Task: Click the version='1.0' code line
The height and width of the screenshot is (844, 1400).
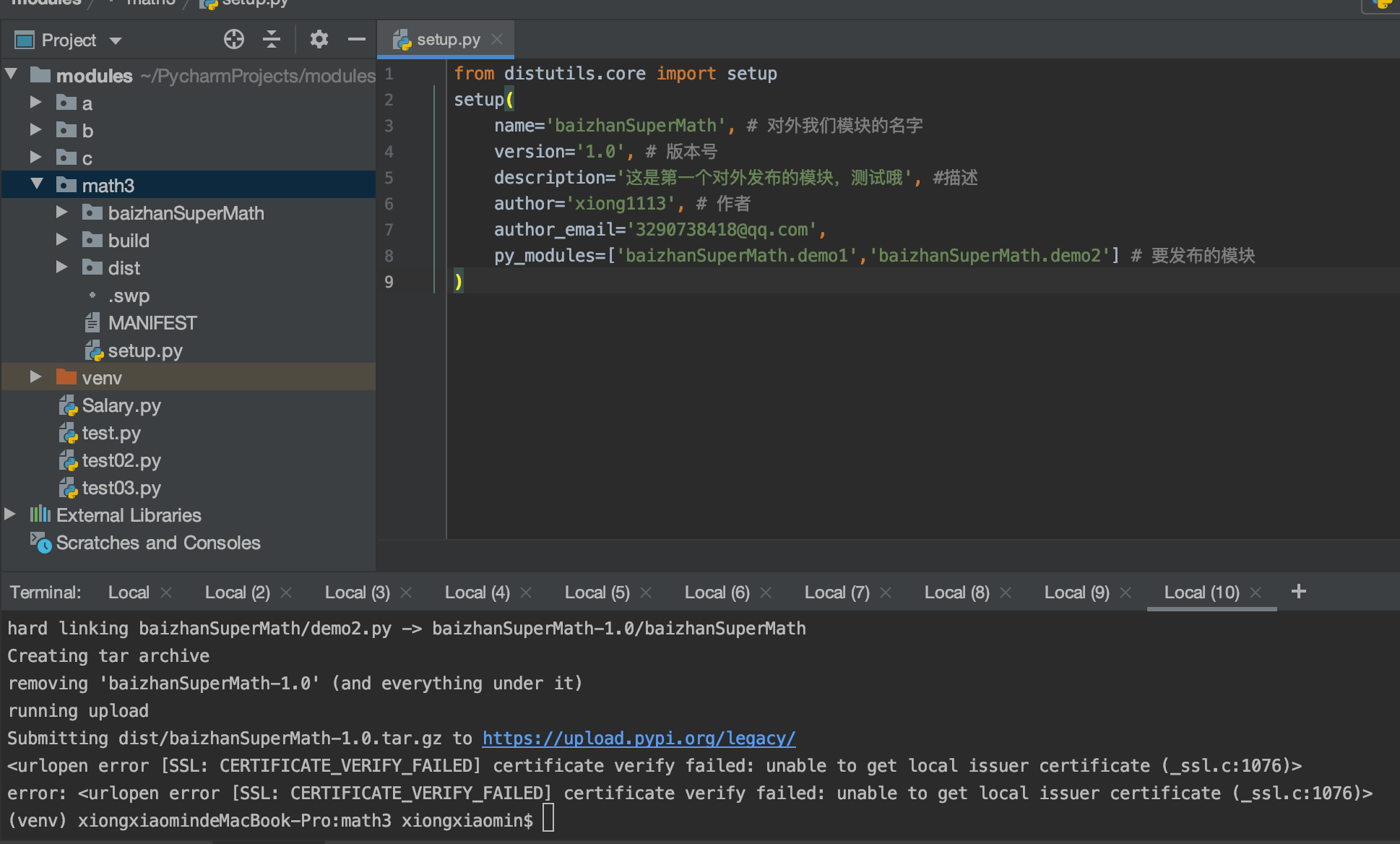Action: click(605, 152)
